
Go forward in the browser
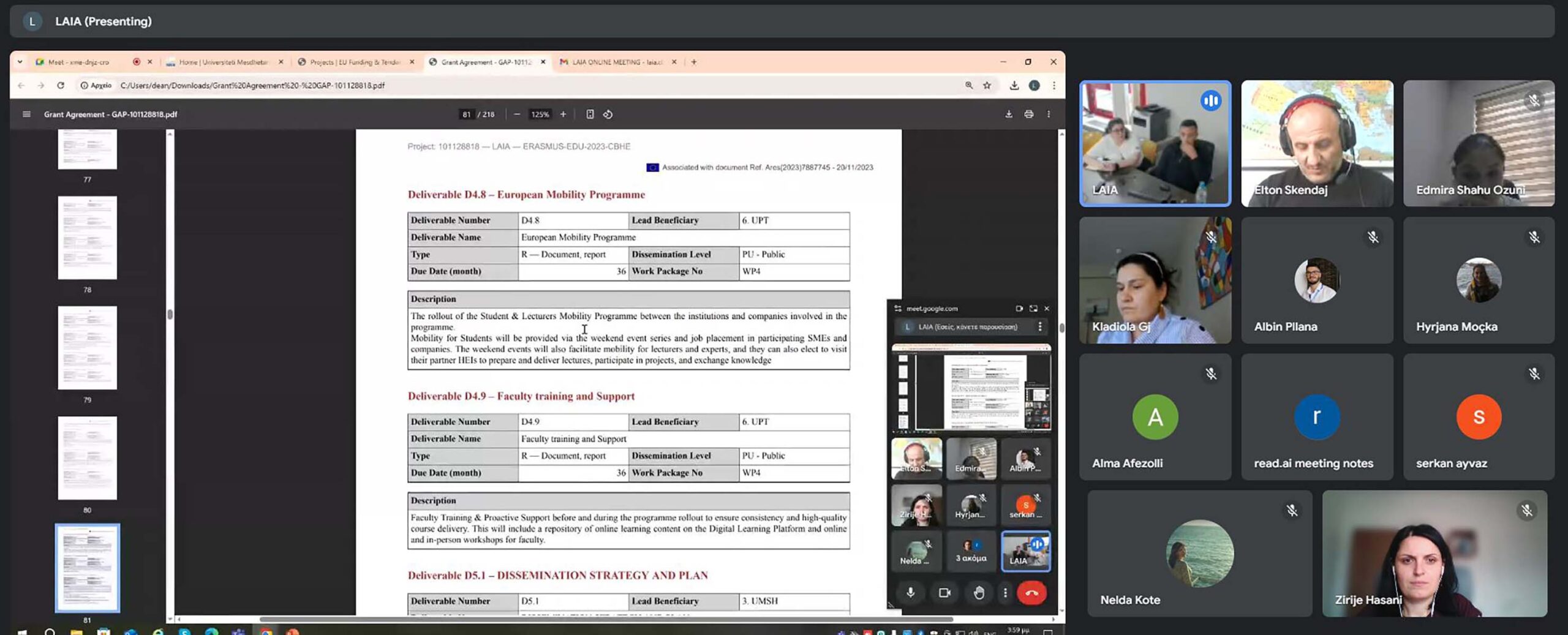[41, 85]
